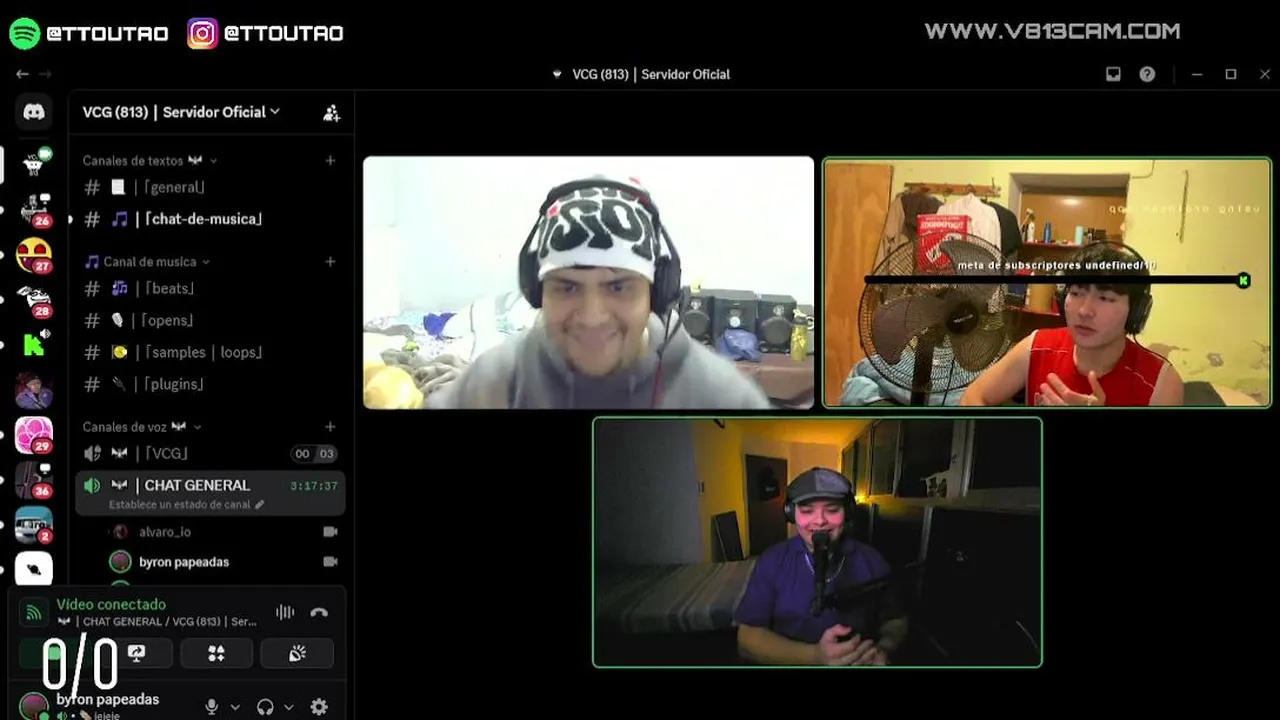Share your screen

[136, 653]
